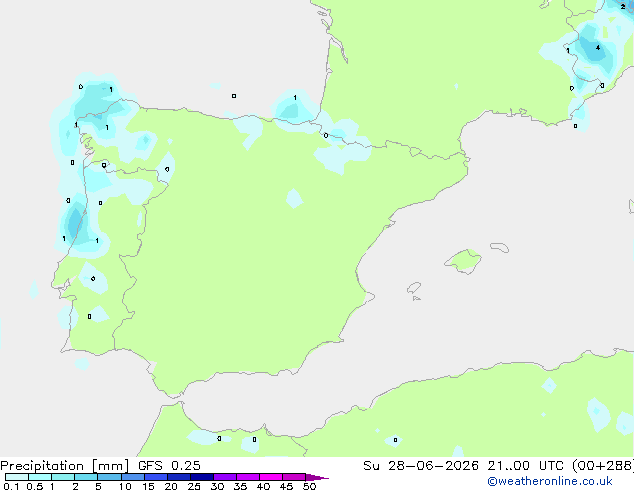Click the 'GFS 0.25' model label
634x490 pixels.
tap(169, 466)
